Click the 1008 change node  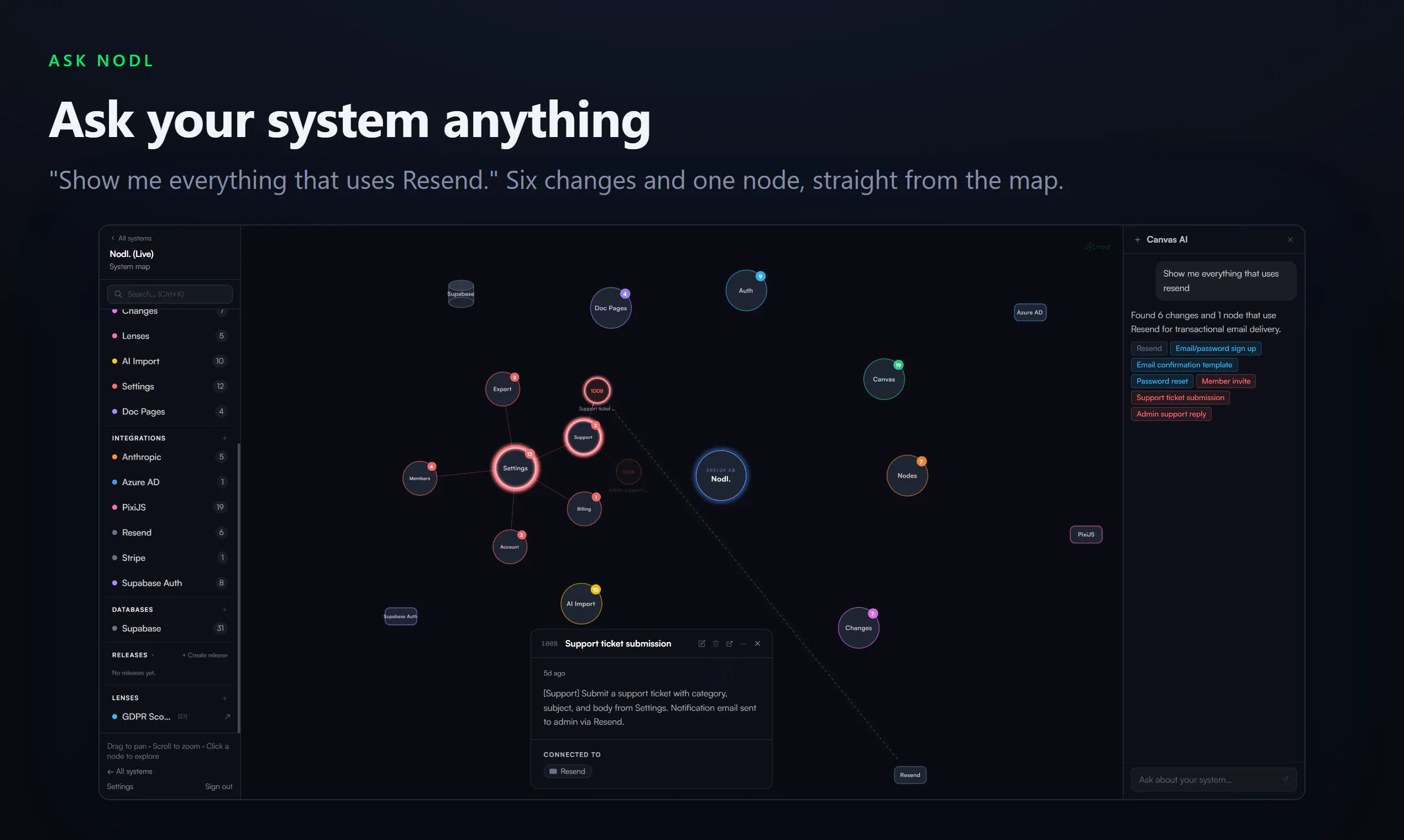597,391
